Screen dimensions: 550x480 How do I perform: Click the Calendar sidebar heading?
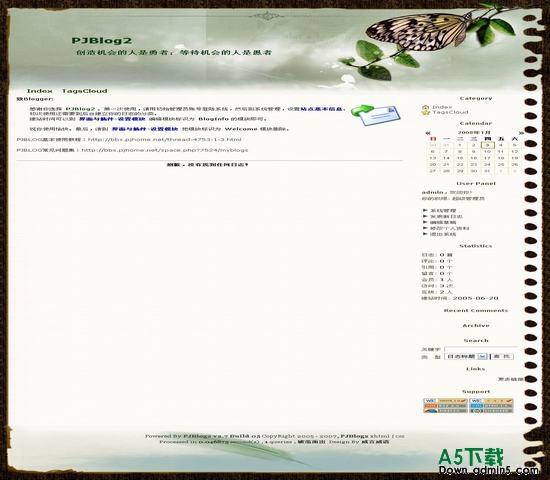[476, 124]
